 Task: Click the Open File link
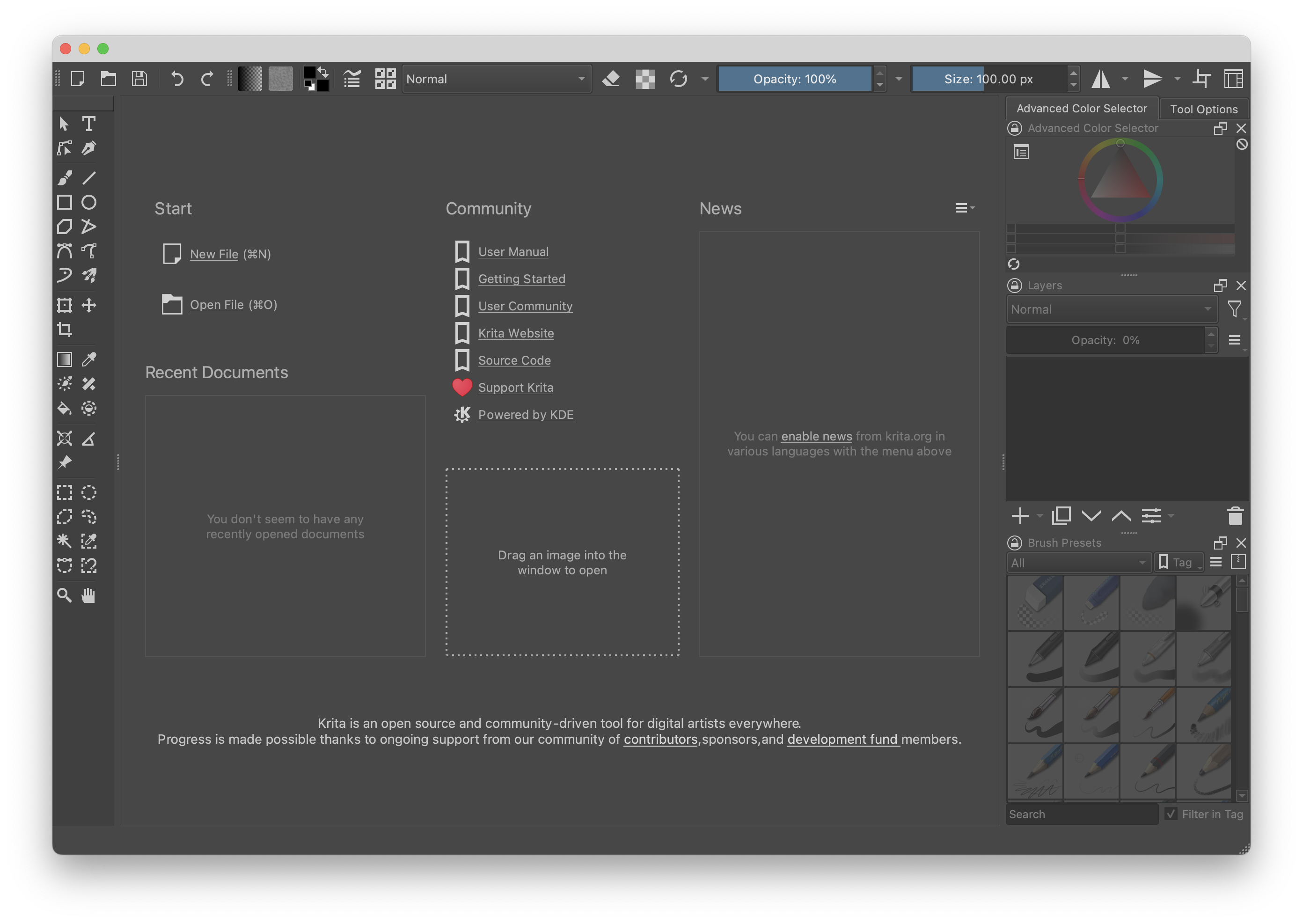click(217, 305)
